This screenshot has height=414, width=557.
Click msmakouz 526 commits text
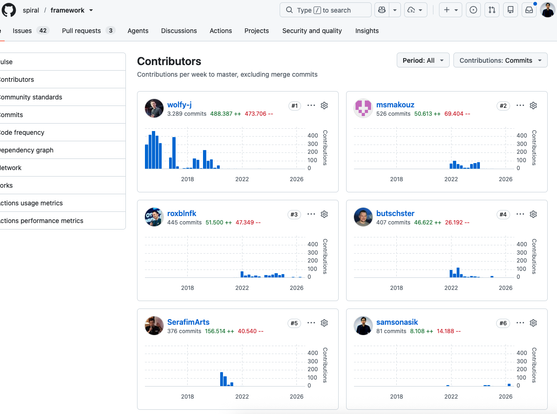pos(393,114)
